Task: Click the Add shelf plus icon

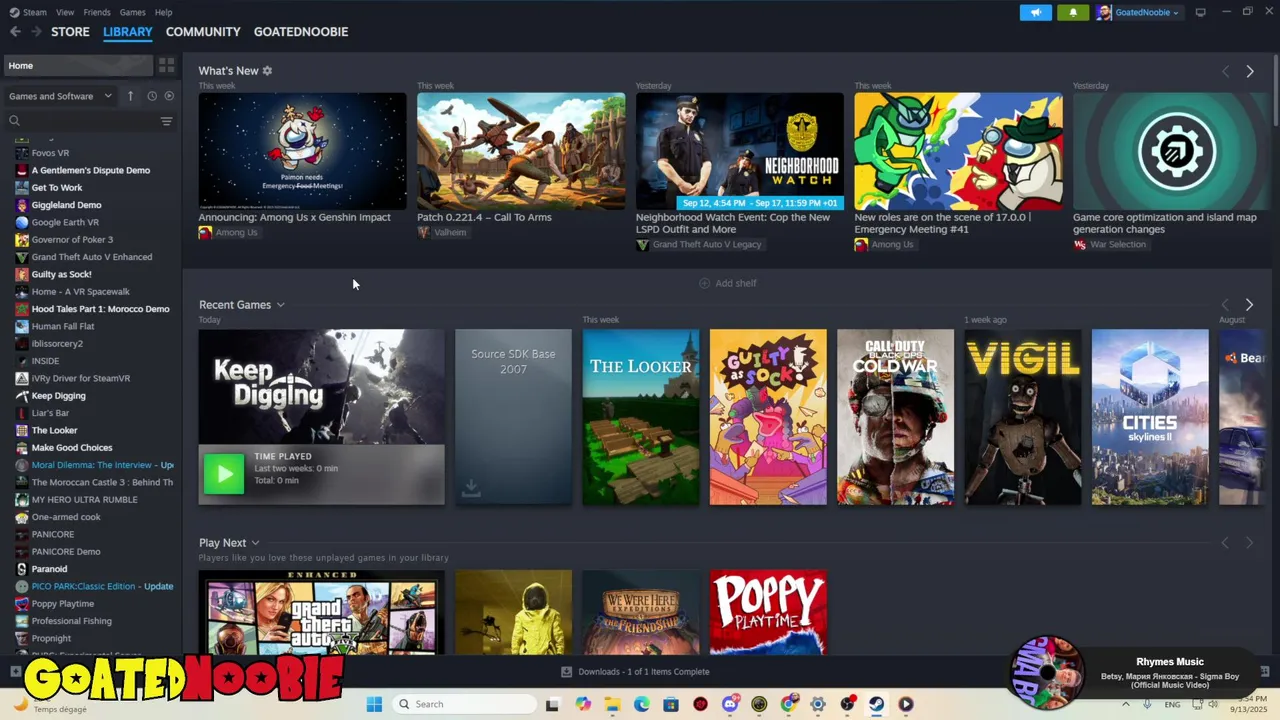Action: pos(704,283)
